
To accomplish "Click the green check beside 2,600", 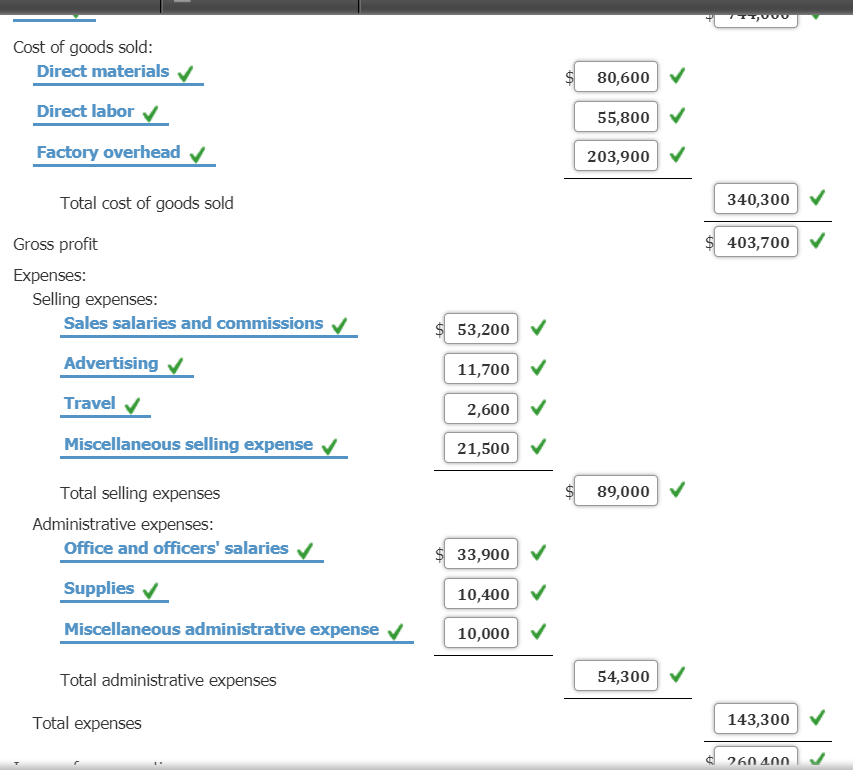I will [x=538, y=407].
